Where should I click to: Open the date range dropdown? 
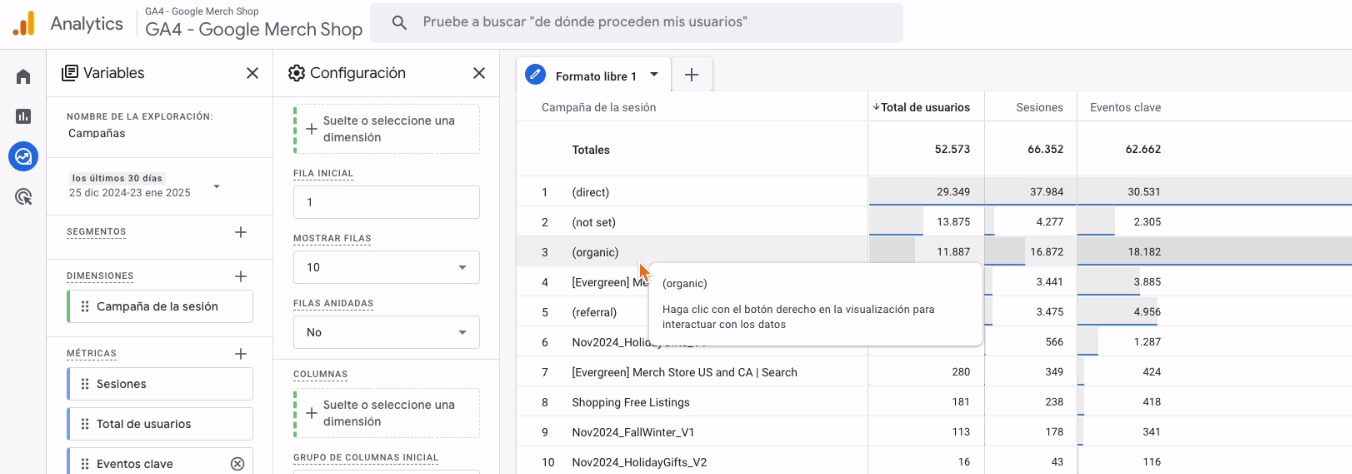(x=216, y=186)
